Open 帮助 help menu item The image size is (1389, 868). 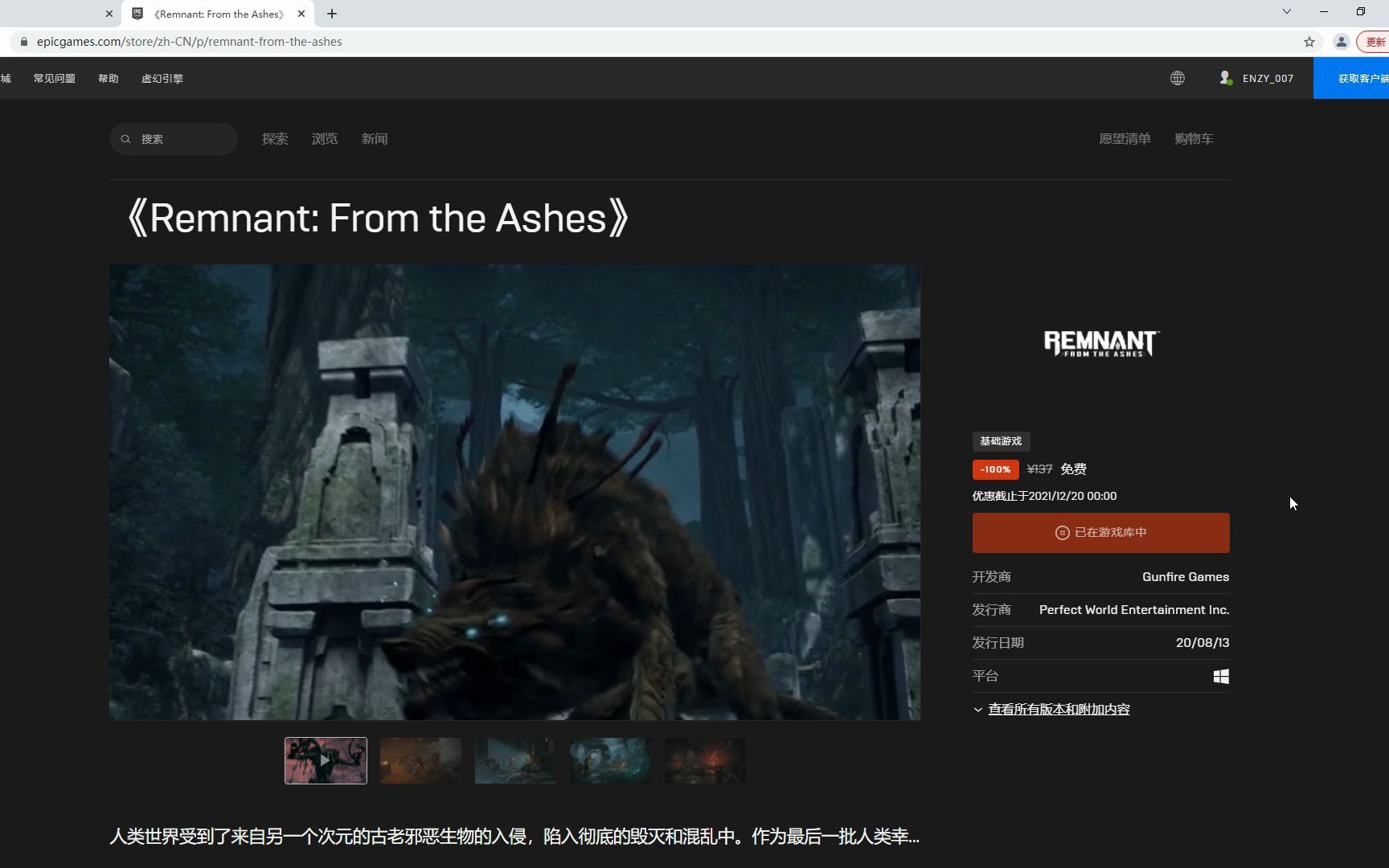(x=109, y=78)
